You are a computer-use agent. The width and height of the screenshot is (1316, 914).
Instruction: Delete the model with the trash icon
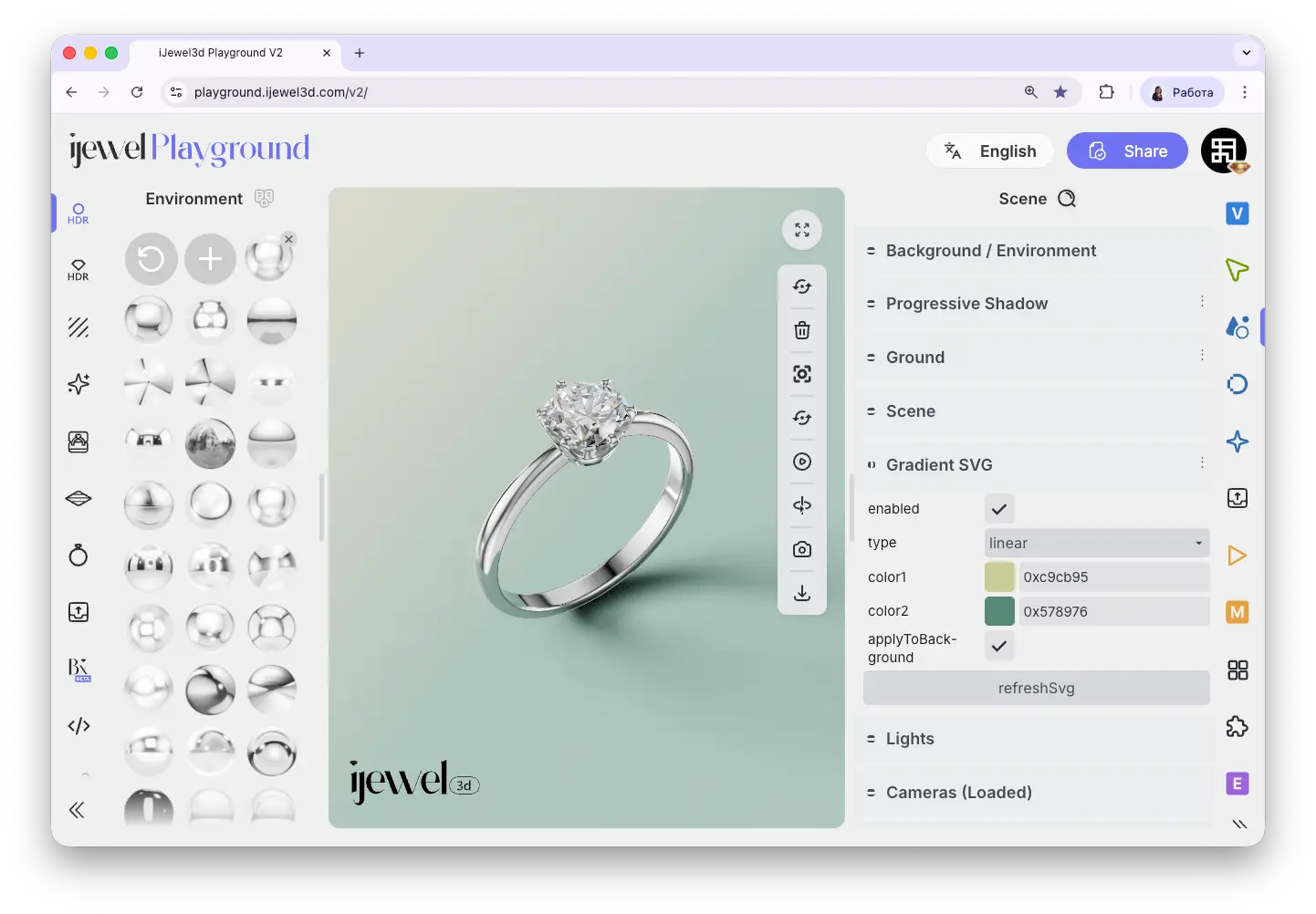[802, 330]
